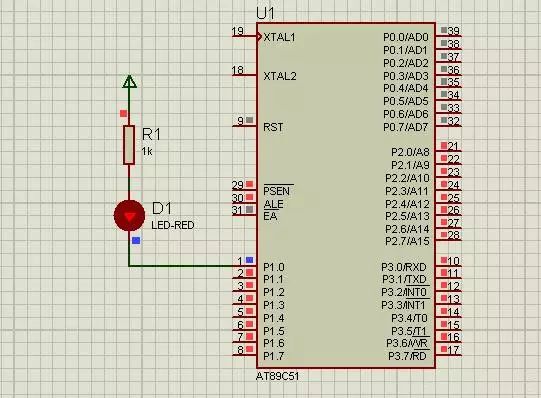Click the red state marker on pin 10
Viewport: 541px width, 398px height.
point(444,260)
